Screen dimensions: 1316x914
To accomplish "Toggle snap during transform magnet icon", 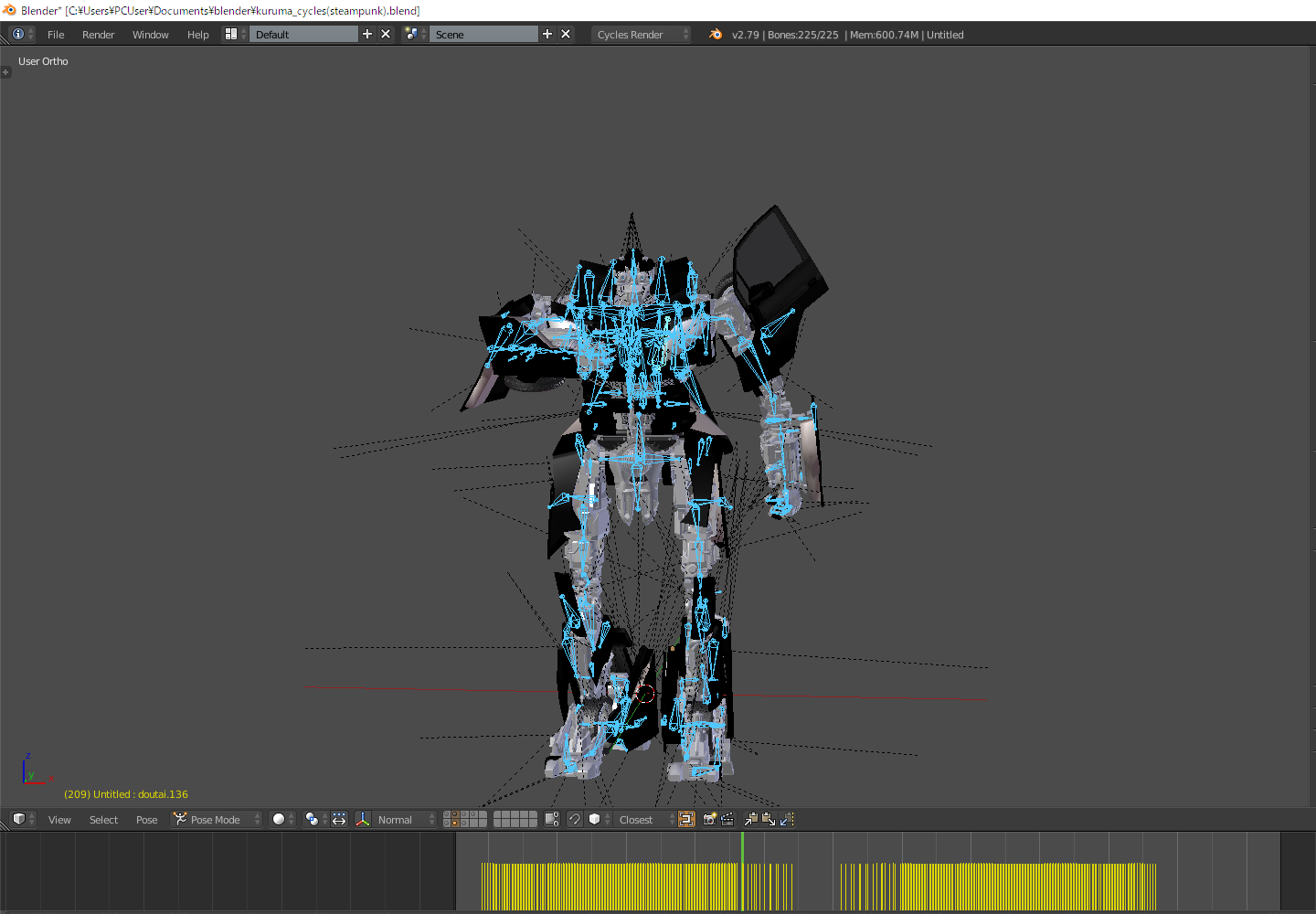I will (575, 820).
